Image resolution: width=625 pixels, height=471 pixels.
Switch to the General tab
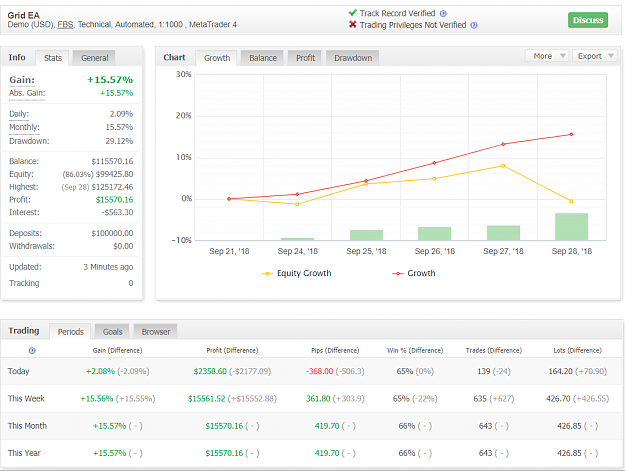click(94, 58)
